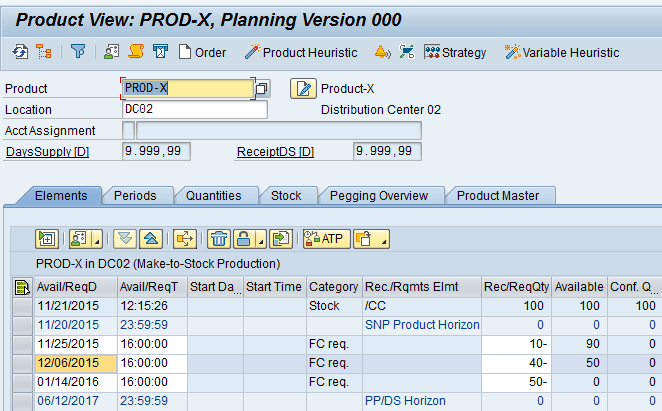This screenshot has height=411, width=662.
Task: Open the Pegging Overview tab
Action: (x=379, y=196)
